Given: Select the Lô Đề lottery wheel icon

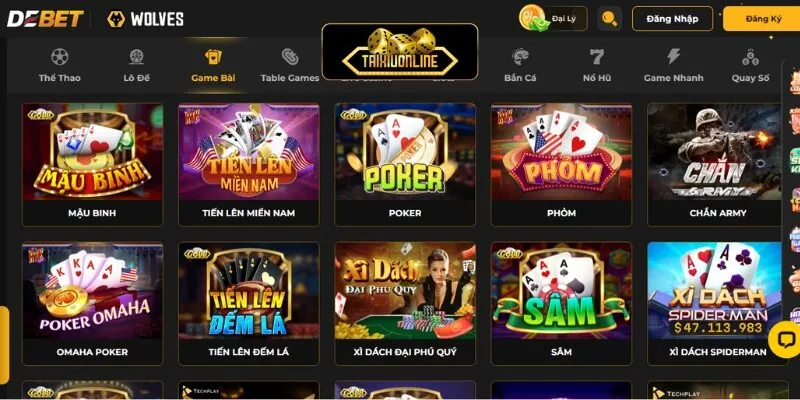Looking at the screenshot, I should point(136,57).
